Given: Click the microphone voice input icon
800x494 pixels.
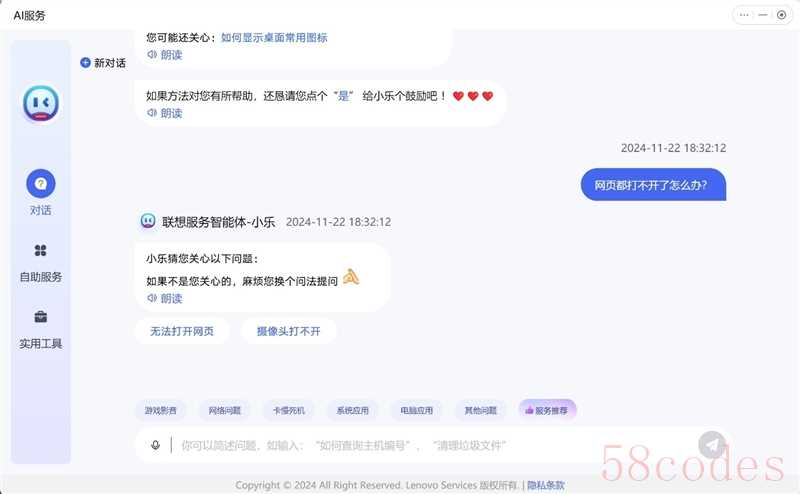Looking at the screenshot, I should pyautogui.click(x=156, y=445).
